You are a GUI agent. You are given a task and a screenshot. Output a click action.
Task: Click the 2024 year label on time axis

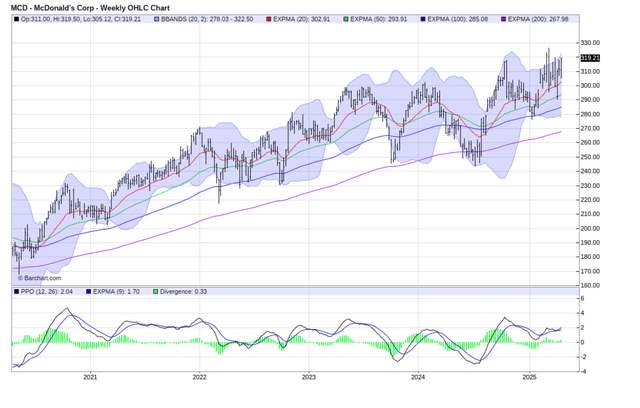click(418, 377)
